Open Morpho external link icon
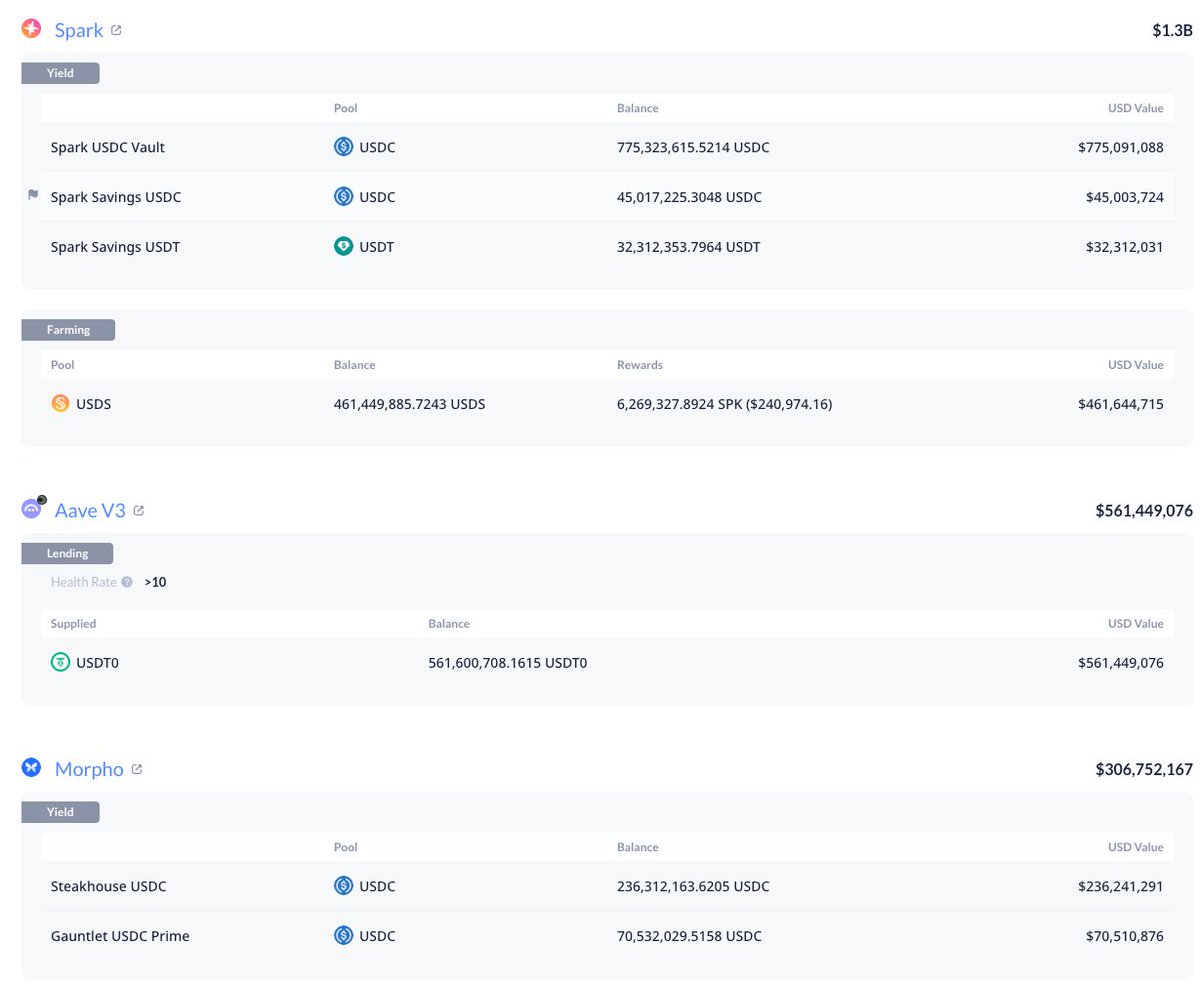 [x=137, y=769]
